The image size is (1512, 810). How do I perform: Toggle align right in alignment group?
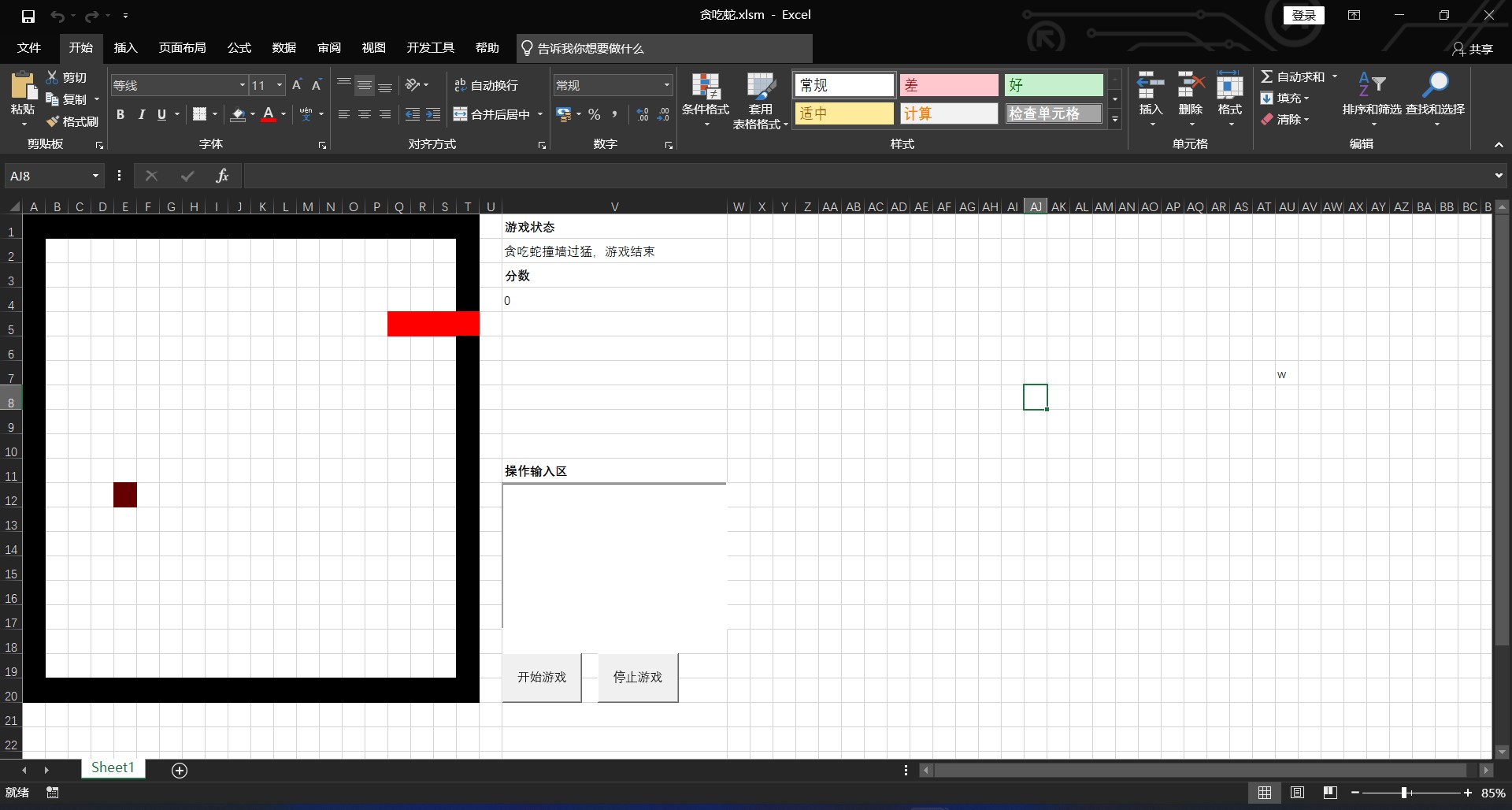point(384,114)
